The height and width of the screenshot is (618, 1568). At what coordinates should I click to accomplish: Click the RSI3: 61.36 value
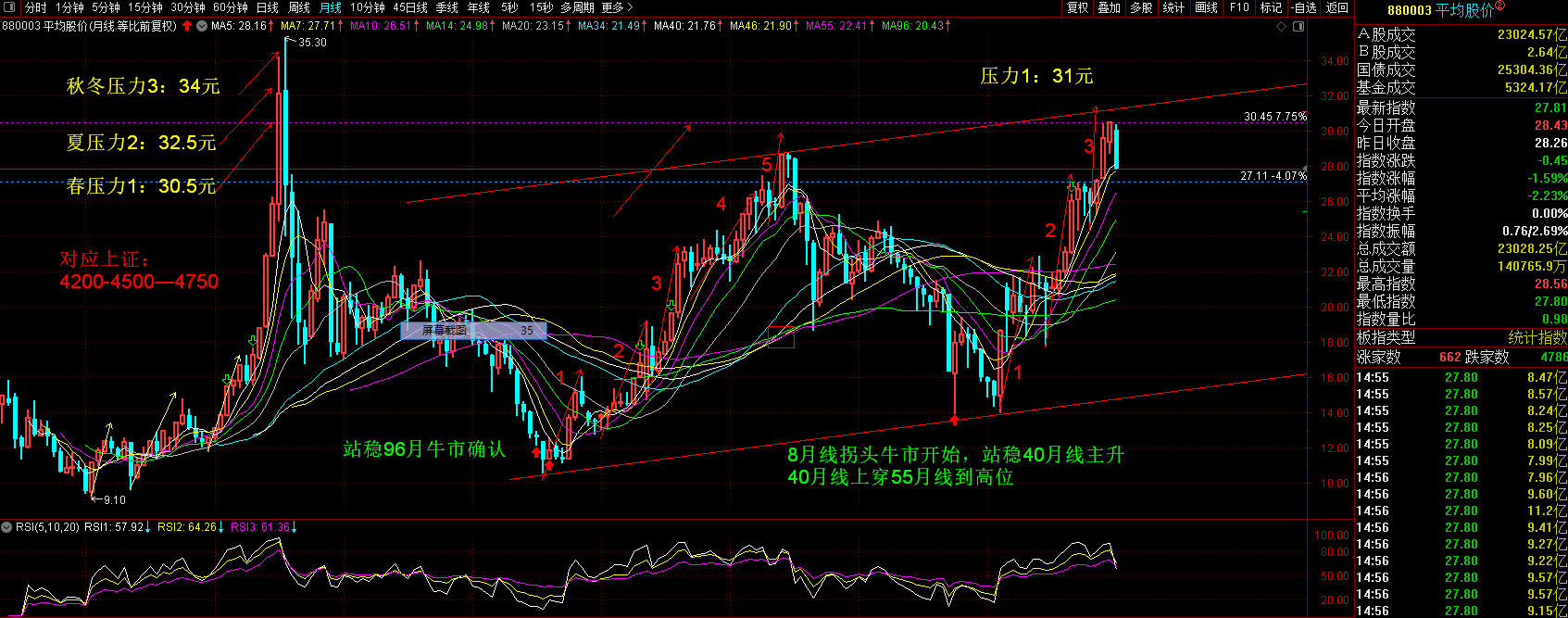point(259,527)
